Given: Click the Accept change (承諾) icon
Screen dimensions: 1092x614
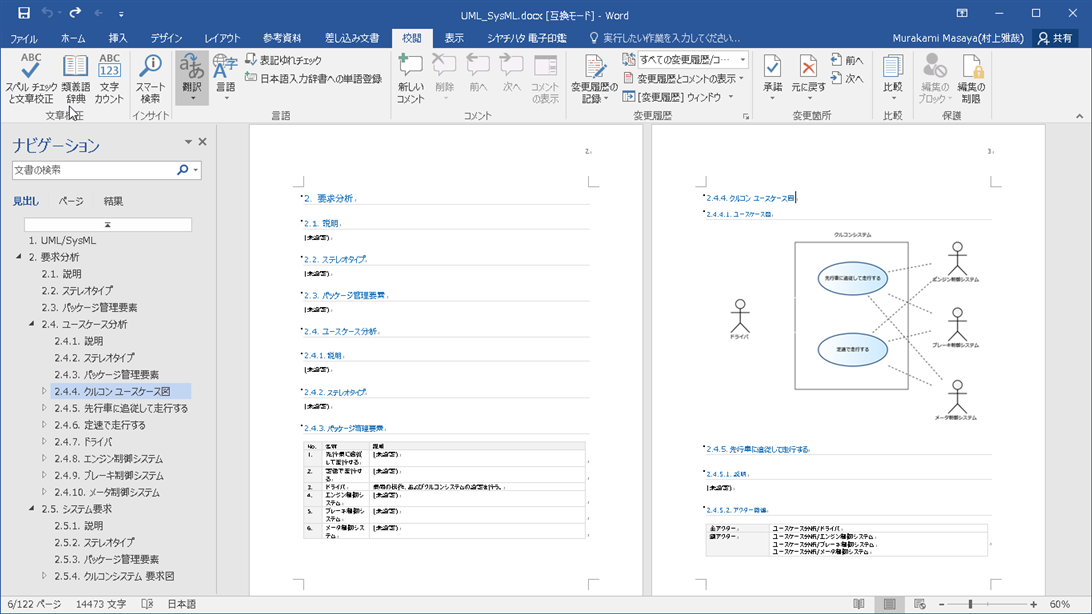Looking at the screenshot, I should click(772, 68).
